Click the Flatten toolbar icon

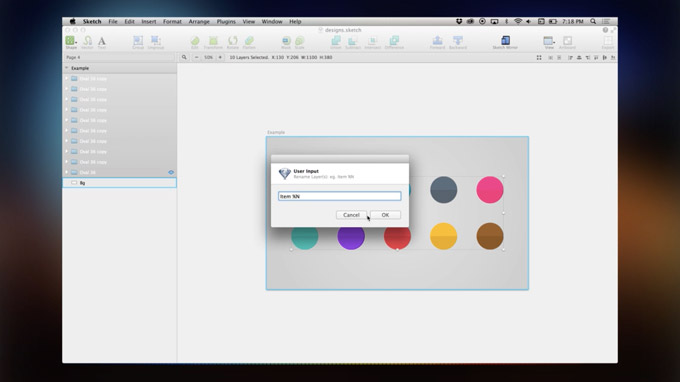(x=249, y=42)
